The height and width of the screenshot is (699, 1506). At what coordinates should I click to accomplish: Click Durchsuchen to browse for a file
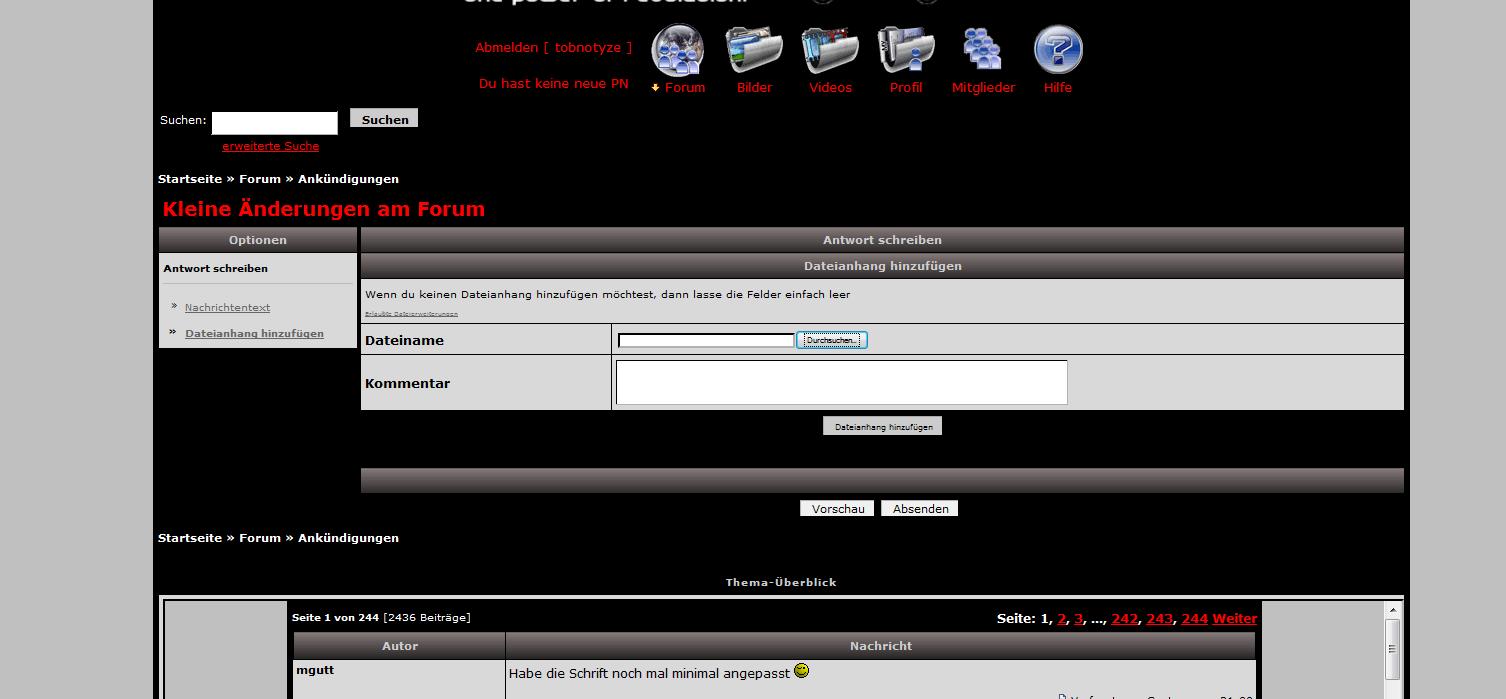point(832,341)
